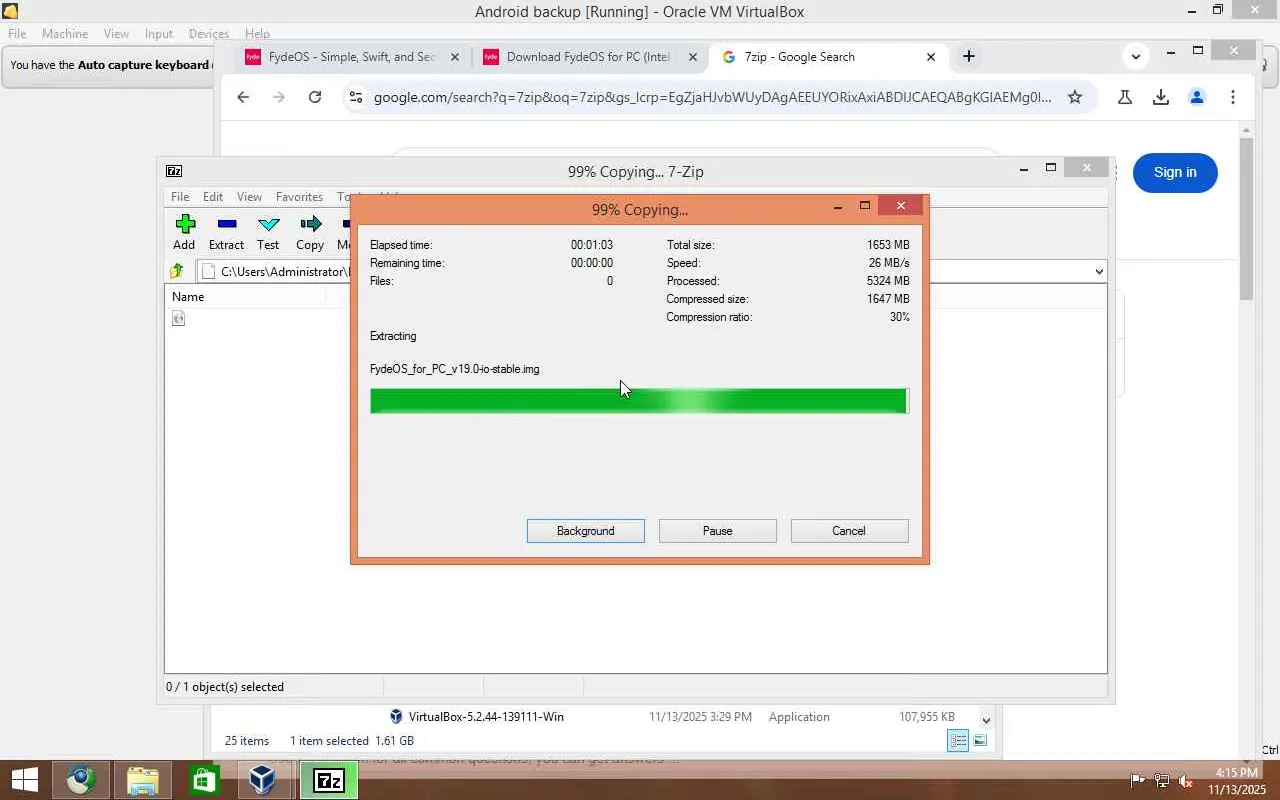Viewport: 1280px width, 800px height.
Task: Click the "0 / 1 object(s) selected" status
Action: 225,687
